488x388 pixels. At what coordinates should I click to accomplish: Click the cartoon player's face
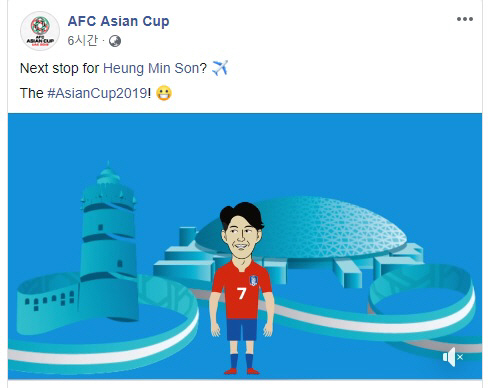[241, 237]
